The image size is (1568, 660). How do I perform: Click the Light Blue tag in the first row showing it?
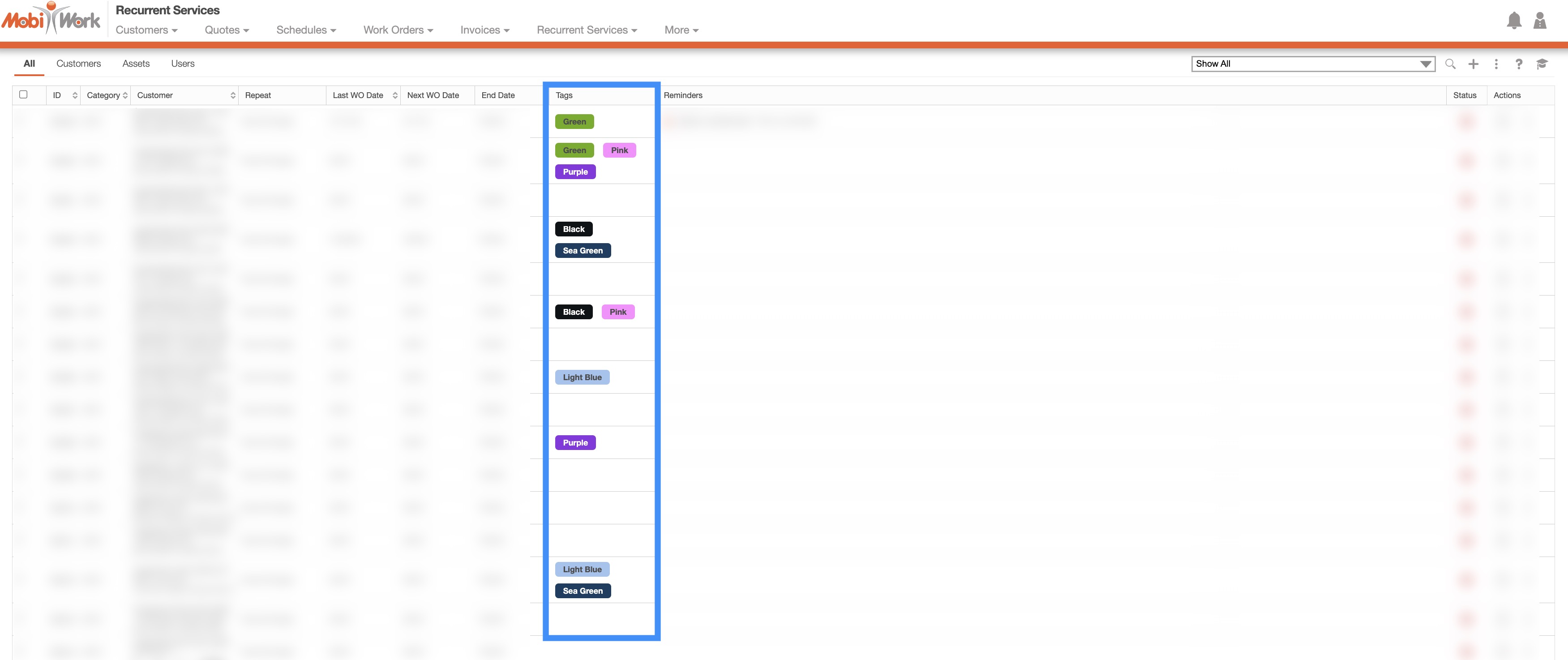click(x=582, y=377)
